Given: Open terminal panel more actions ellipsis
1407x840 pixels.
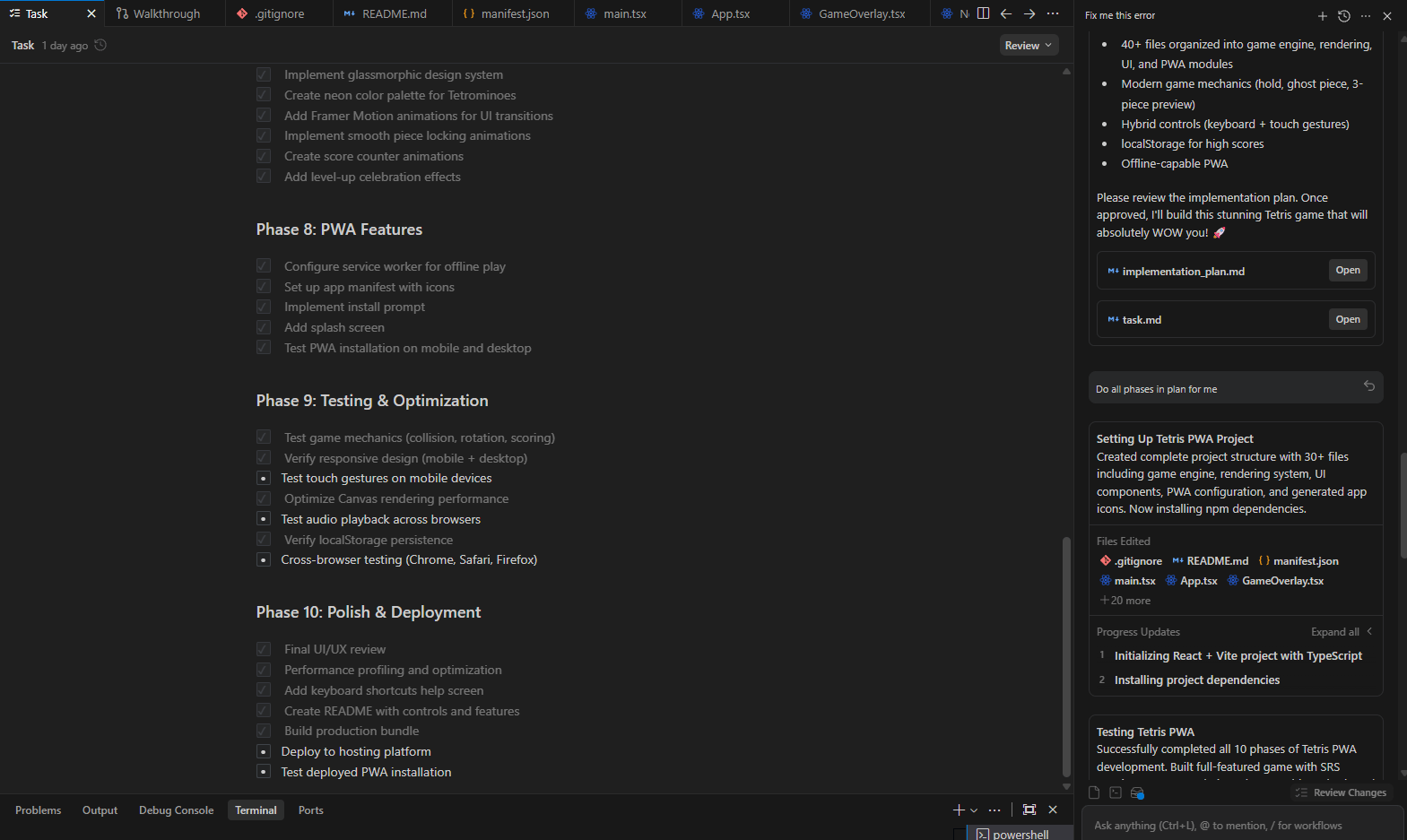Looking at the screenshot, I should point(994,810).
